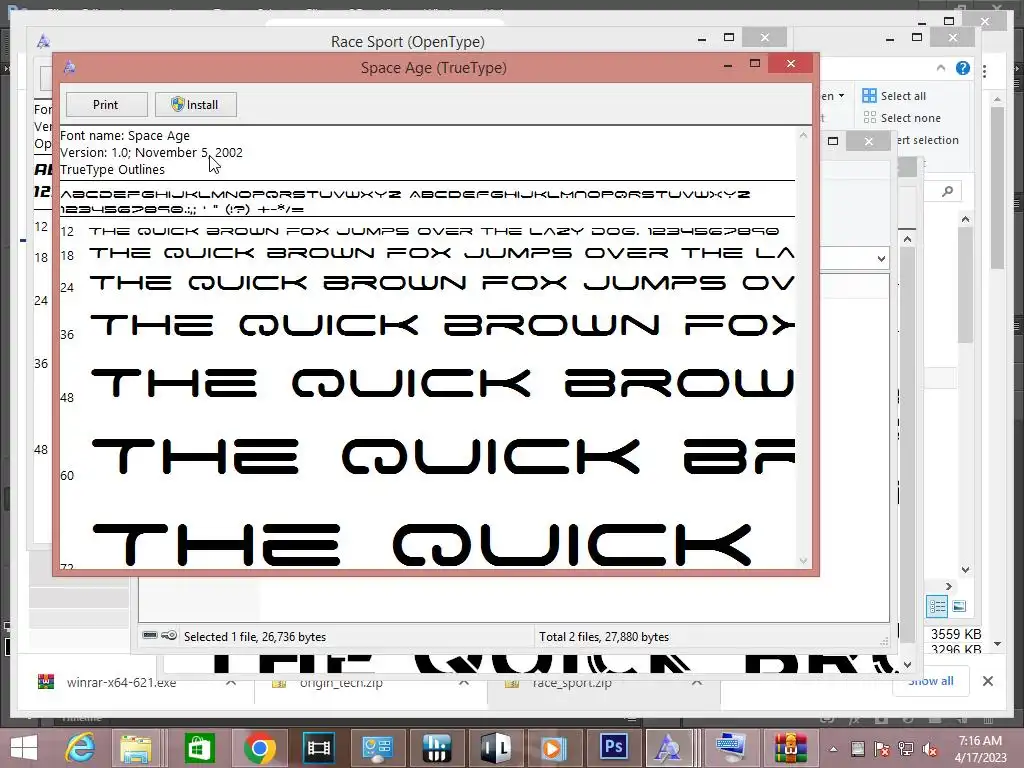Open Explorer help question mark icon
The width and height of the screenshot is (1024, 768).
point(963,68)
